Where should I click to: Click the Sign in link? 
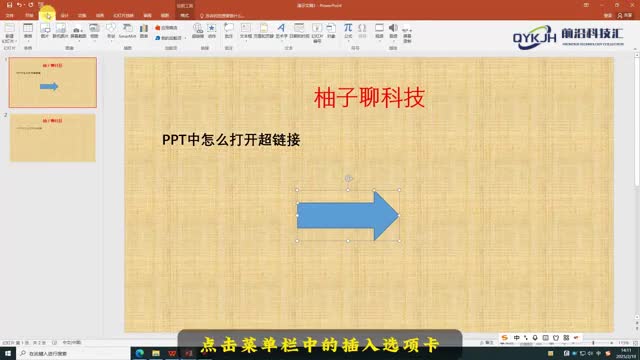608,16
